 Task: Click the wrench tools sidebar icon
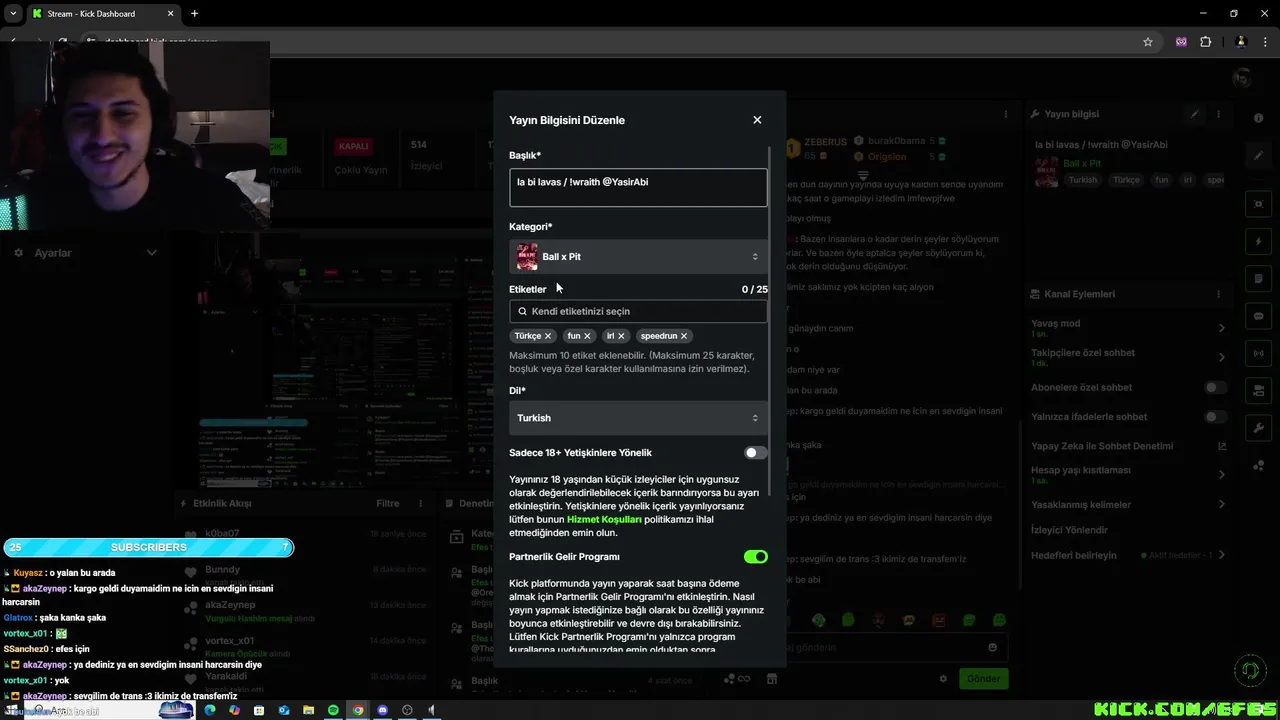coord(1259,428)
